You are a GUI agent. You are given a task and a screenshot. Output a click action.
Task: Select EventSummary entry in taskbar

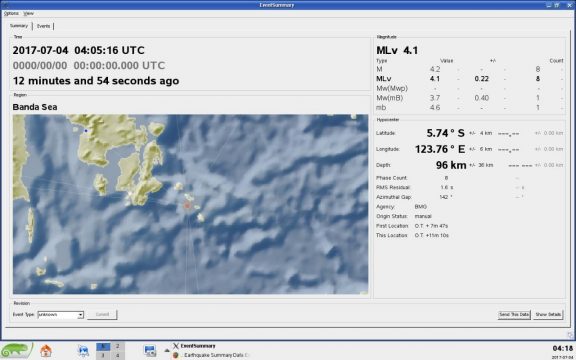tap(198, 346)
